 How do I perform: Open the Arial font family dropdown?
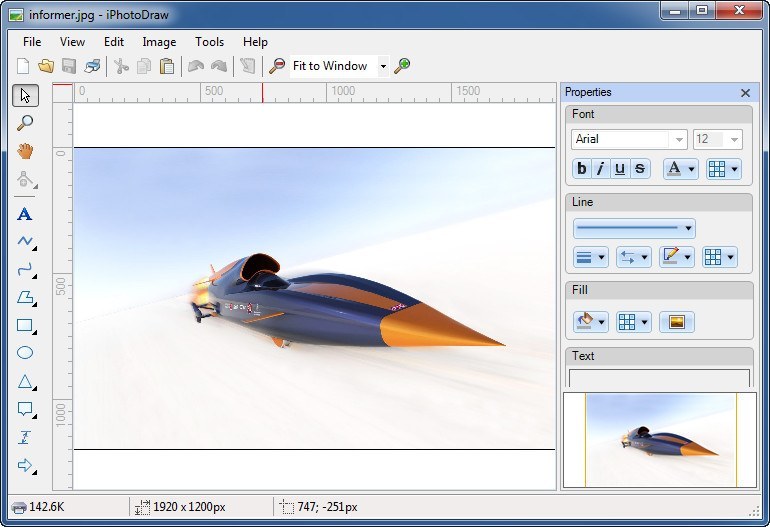click(x=679, y=139)
